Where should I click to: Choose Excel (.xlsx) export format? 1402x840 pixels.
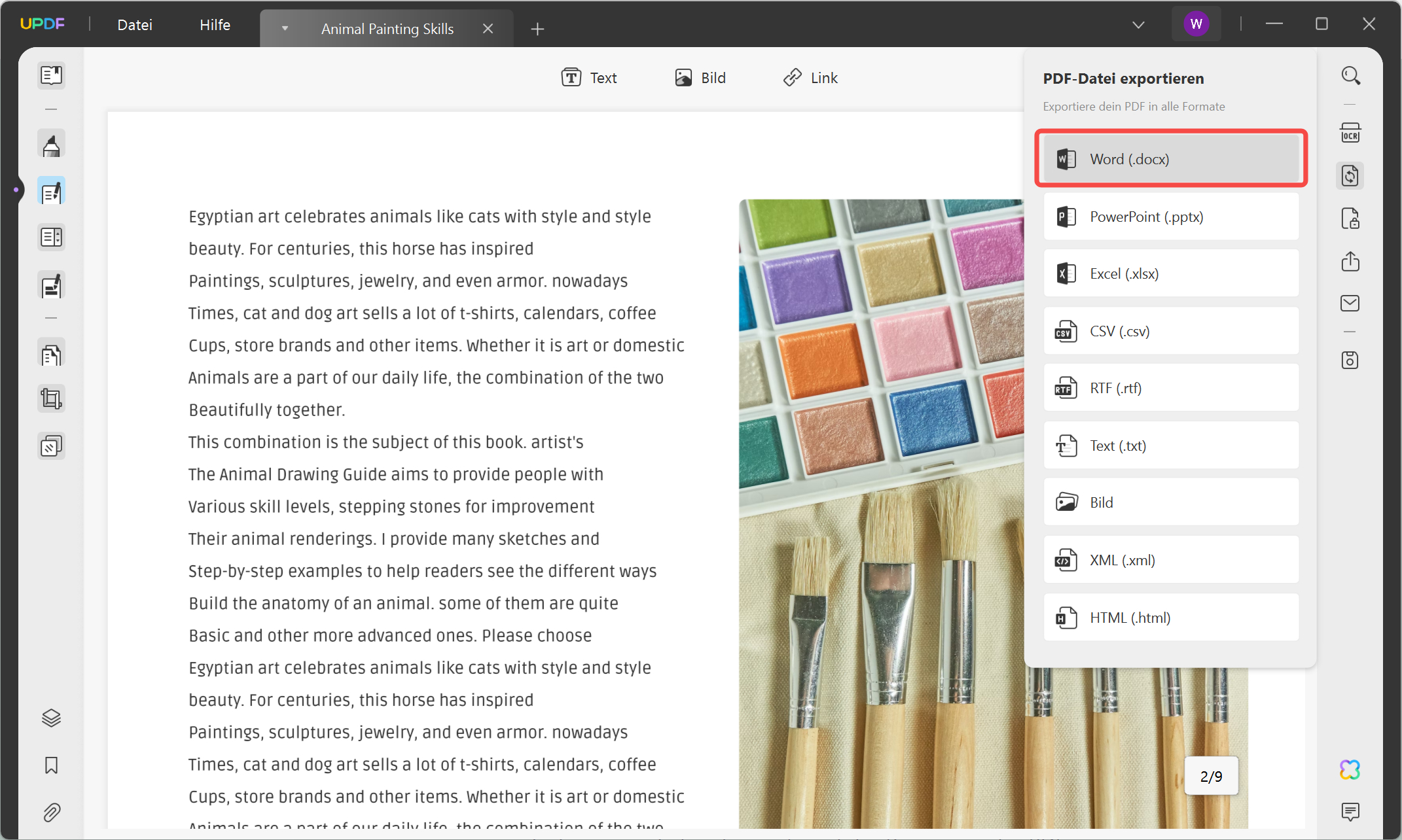click(x=1170, y=273)
